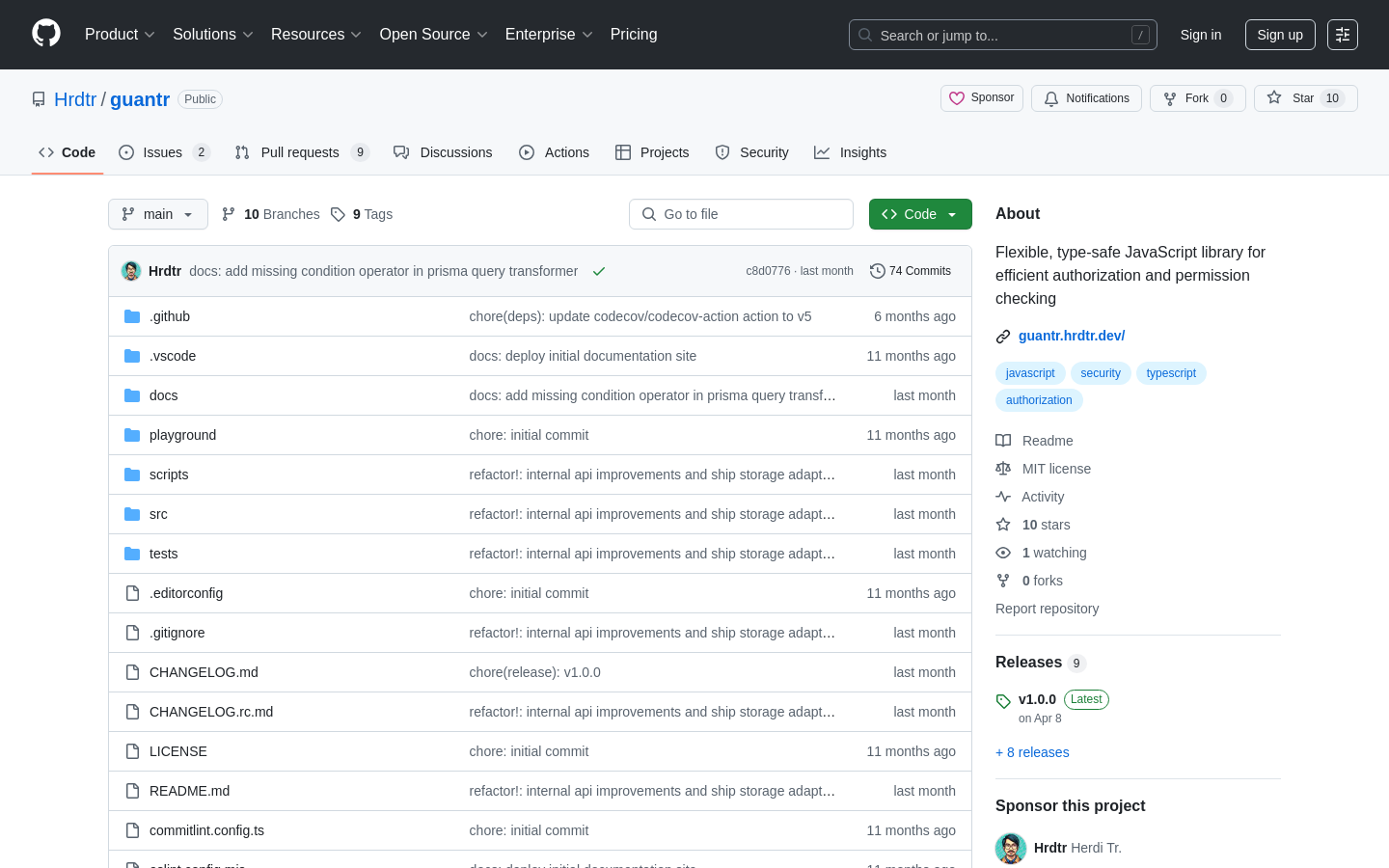Click the repository icon beside Hrdtr
Image resolution: width=1389 pixels, height=868 pixels.
click(x=39, y=99)
